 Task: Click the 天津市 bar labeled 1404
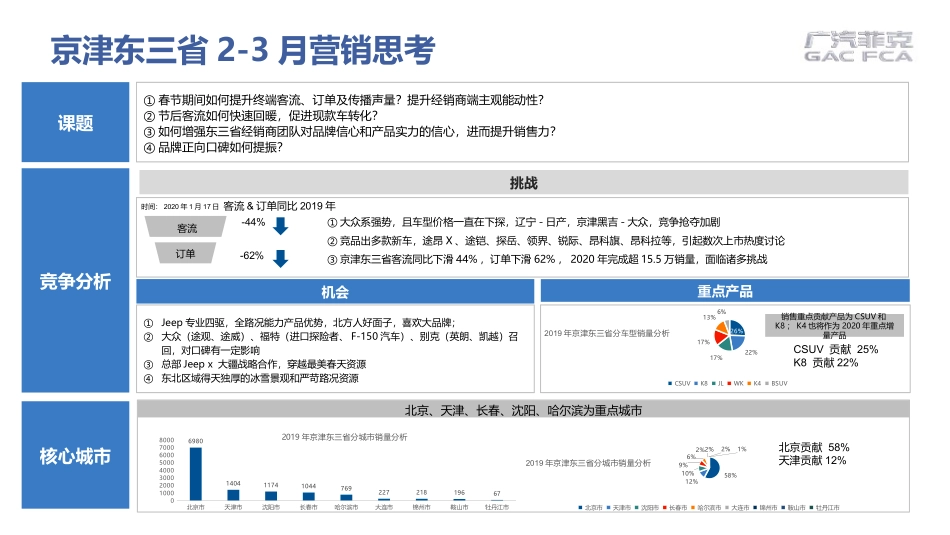click(233, 494)
